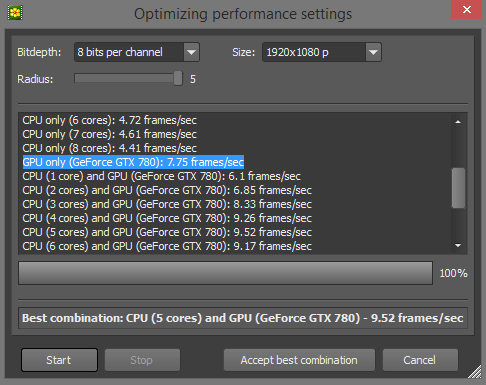Viewport: 486px width, 385px height.
Task: Select CPU (3 cores) and GPU 8.33 result
Action: [167, 204]
